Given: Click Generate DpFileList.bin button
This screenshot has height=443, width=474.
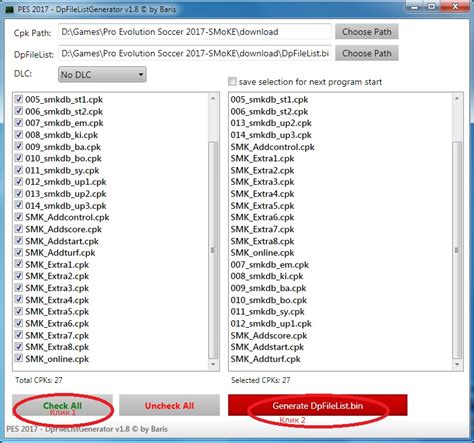Looking at the screenshot, I should tap(317, 405).
